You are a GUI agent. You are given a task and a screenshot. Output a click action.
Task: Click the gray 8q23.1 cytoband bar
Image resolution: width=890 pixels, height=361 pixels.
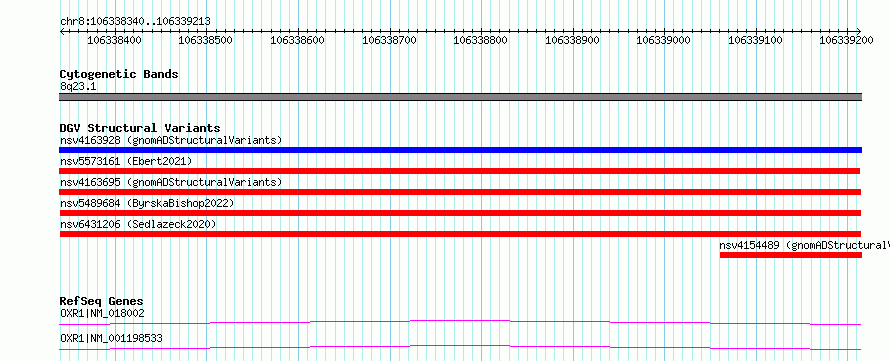461,97
